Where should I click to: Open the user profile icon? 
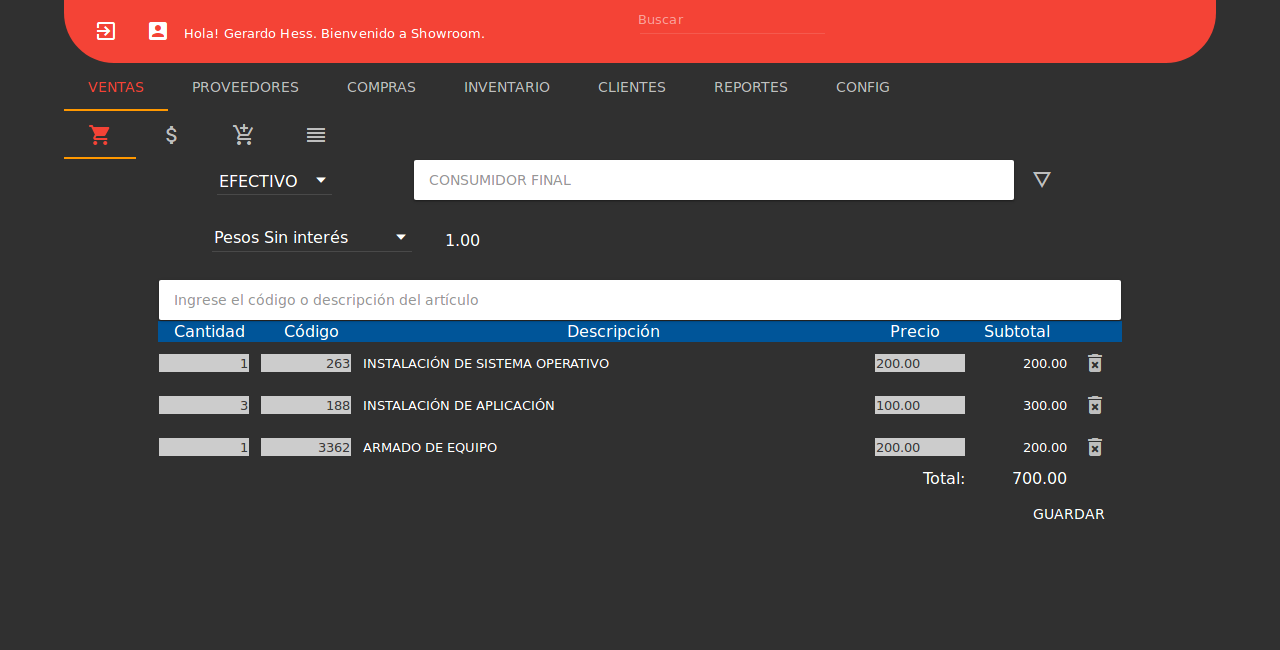pos(158,31)
